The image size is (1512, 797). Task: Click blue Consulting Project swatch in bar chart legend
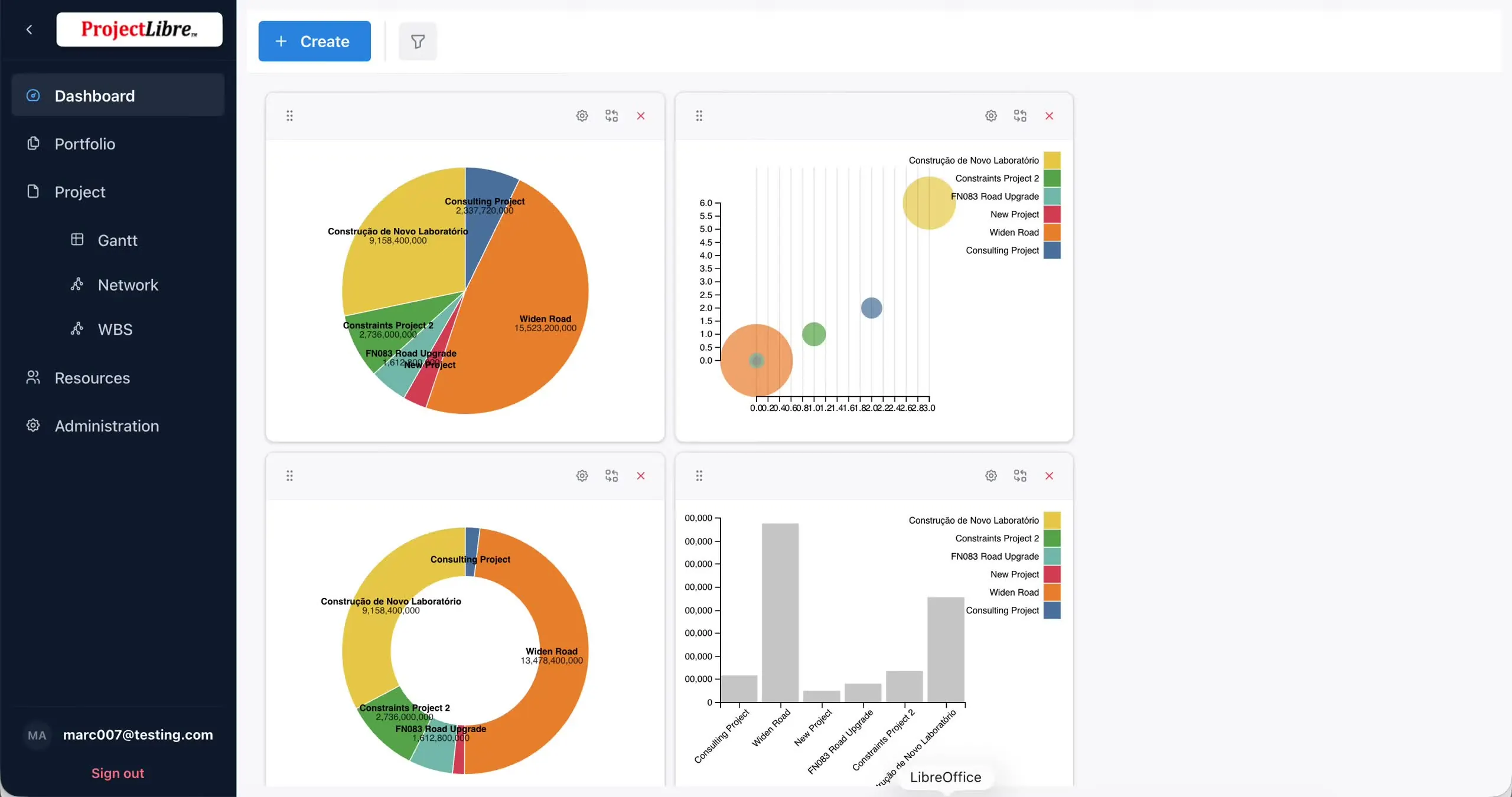(1052, 610)
